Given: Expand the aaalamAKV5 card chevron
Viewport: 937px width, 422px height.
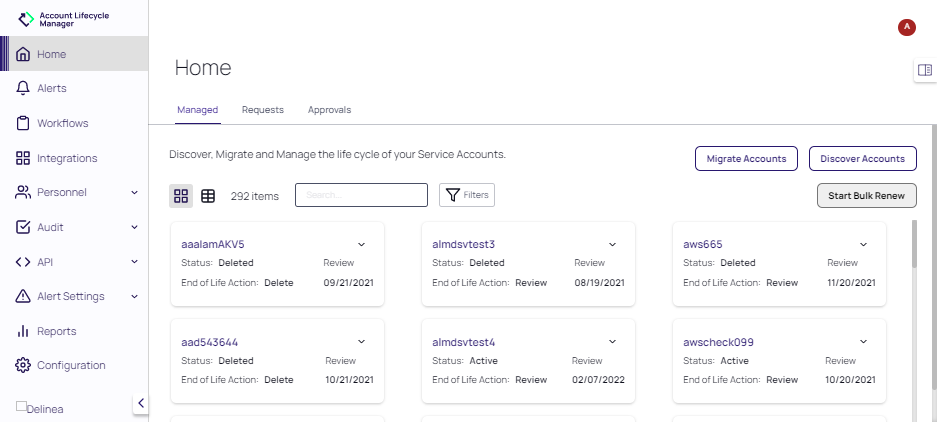Looking at the screenshot, I should 361,244.
